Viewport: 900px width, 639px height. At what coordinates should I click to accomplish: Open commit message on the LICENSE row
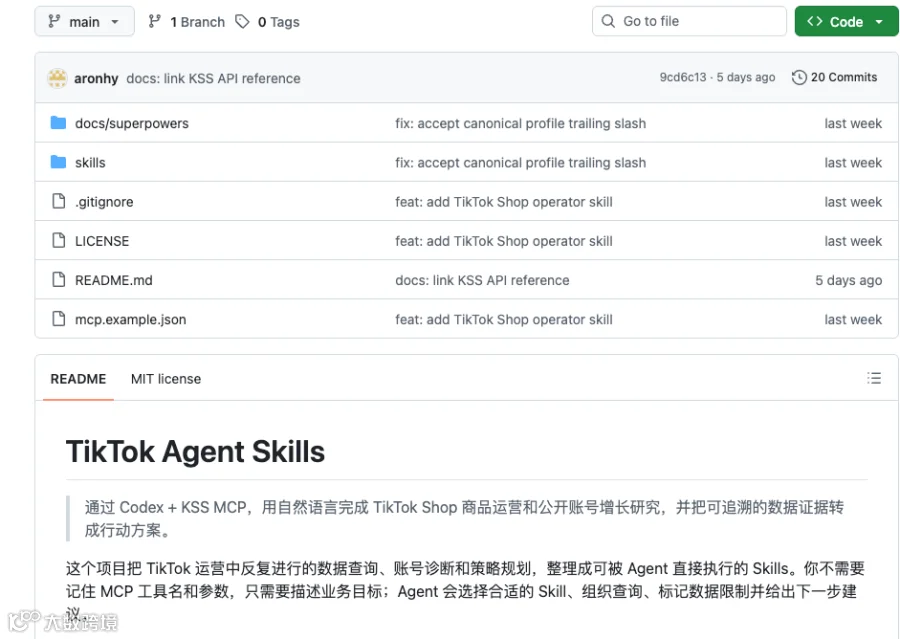point(504,241)
